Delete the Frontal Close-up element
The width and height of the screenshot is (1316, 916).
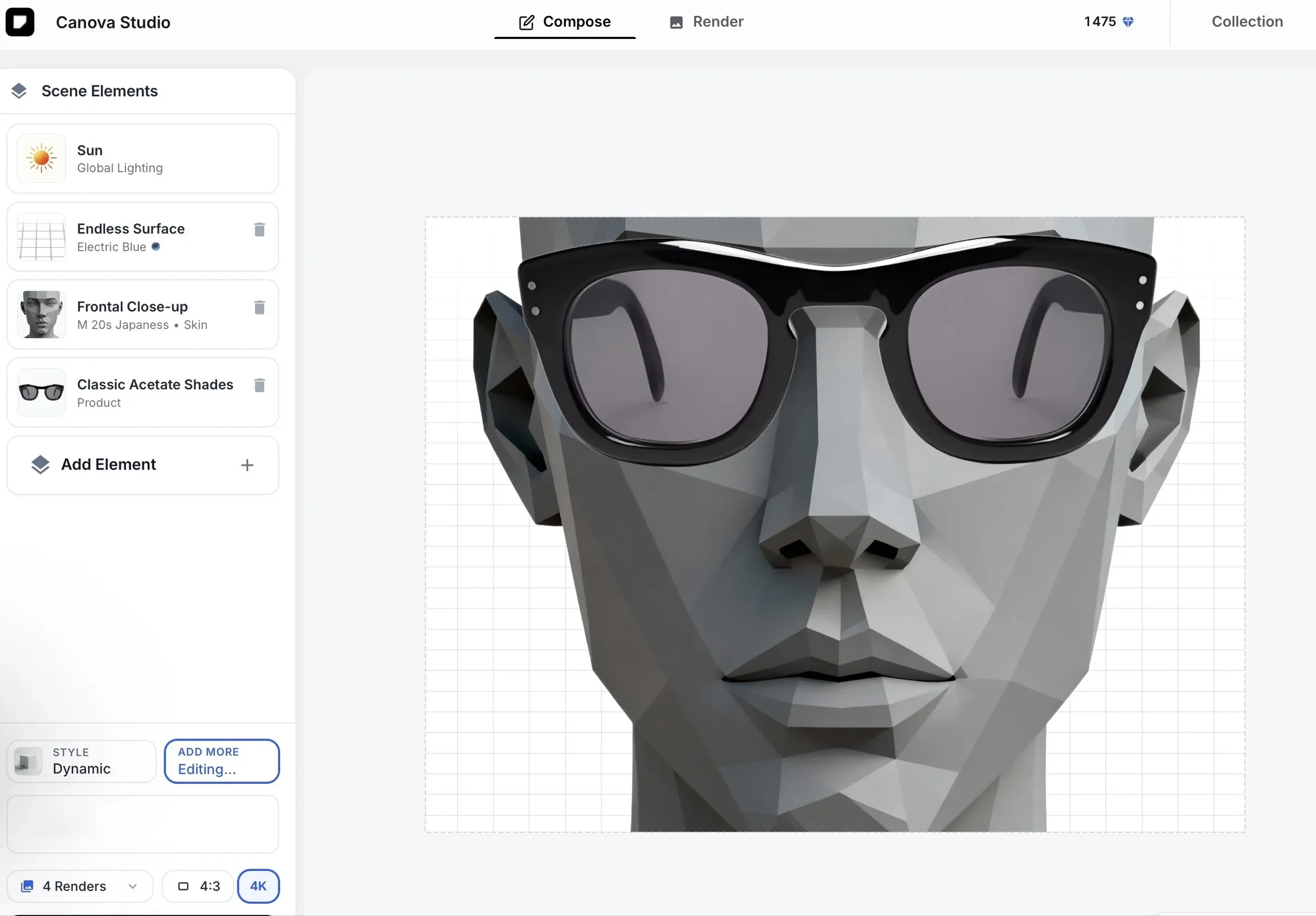pyautogui.click(x=259, y=308)
